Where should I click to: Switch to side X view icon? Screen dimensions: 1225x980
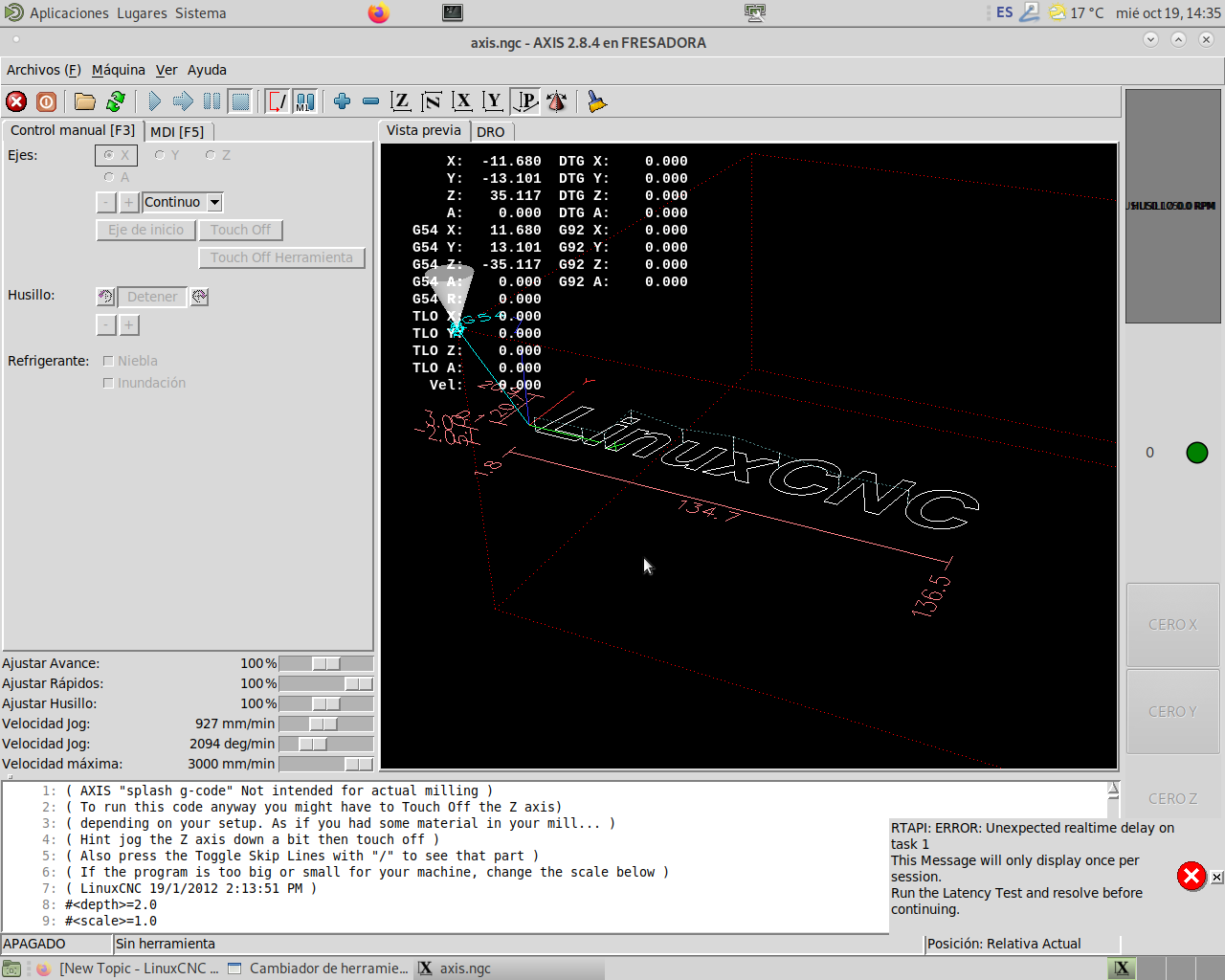click(462, 101)
